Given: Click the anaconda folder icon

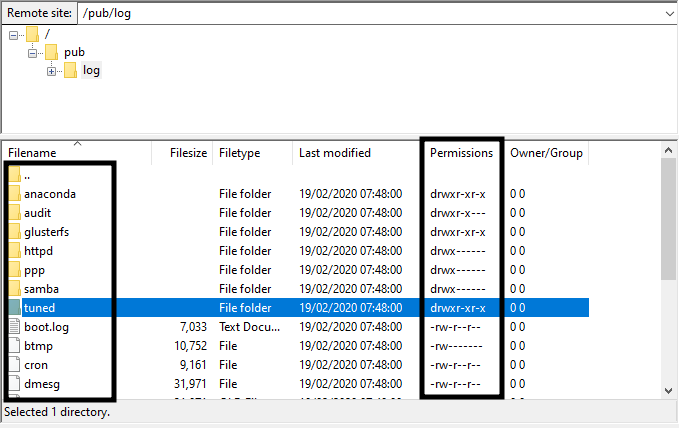Looking at the screenshot, I should click(14, 194).
